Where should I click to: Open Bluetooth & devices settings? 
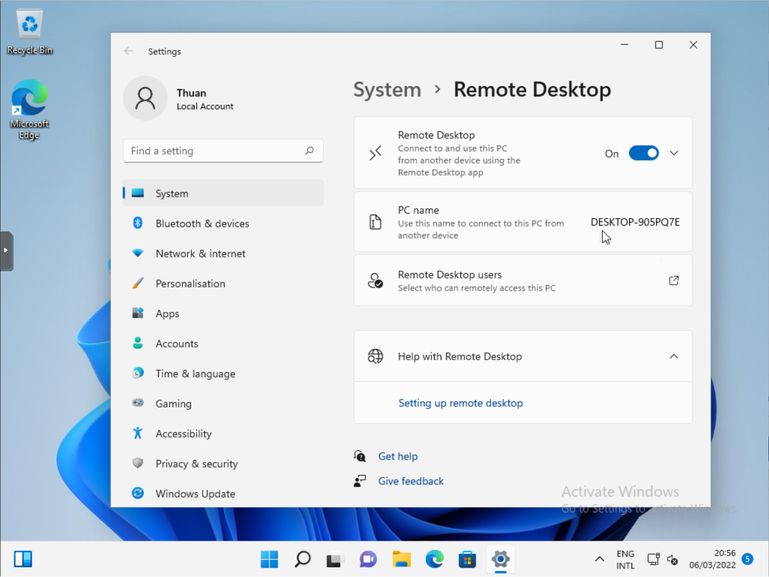tap(202, 224)
